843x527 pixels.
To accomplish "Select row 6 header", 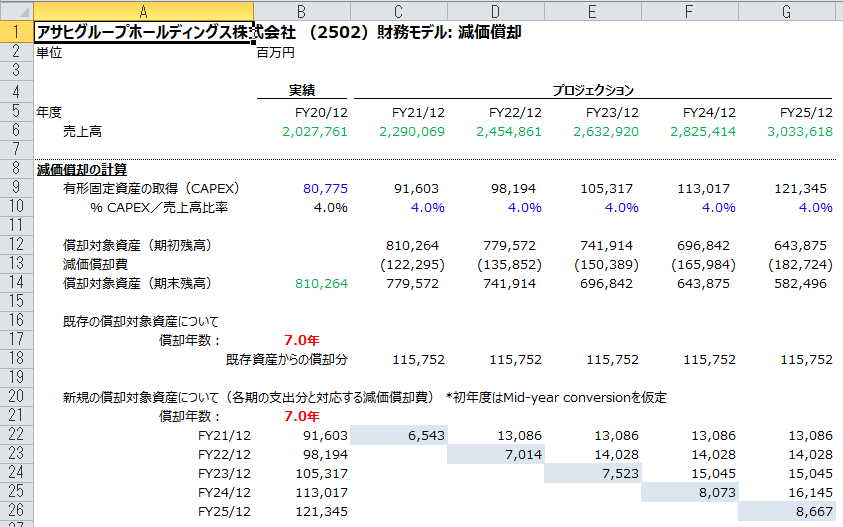I will tap(17, 130).
